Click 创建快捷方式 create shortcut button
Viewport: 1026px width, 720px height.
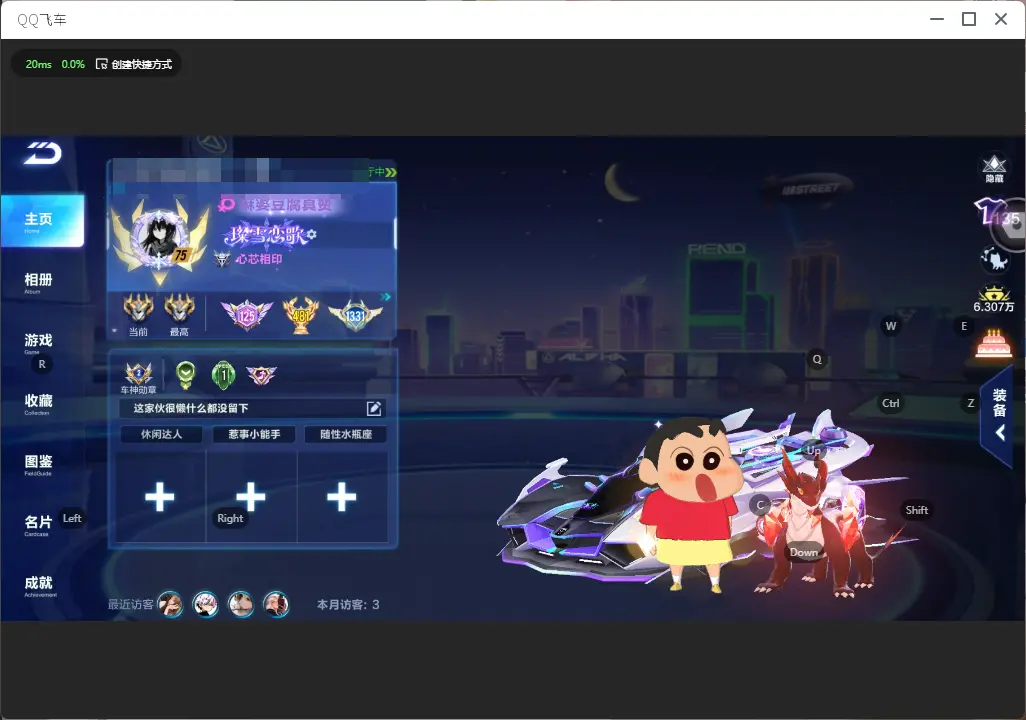[134, 64]
